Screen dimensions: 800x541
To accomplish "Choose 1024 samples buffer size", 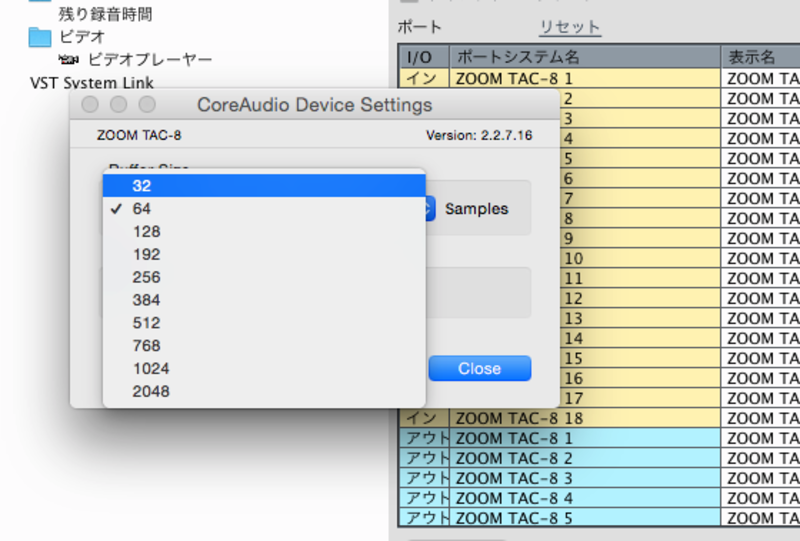I will [x=264, y=368].
